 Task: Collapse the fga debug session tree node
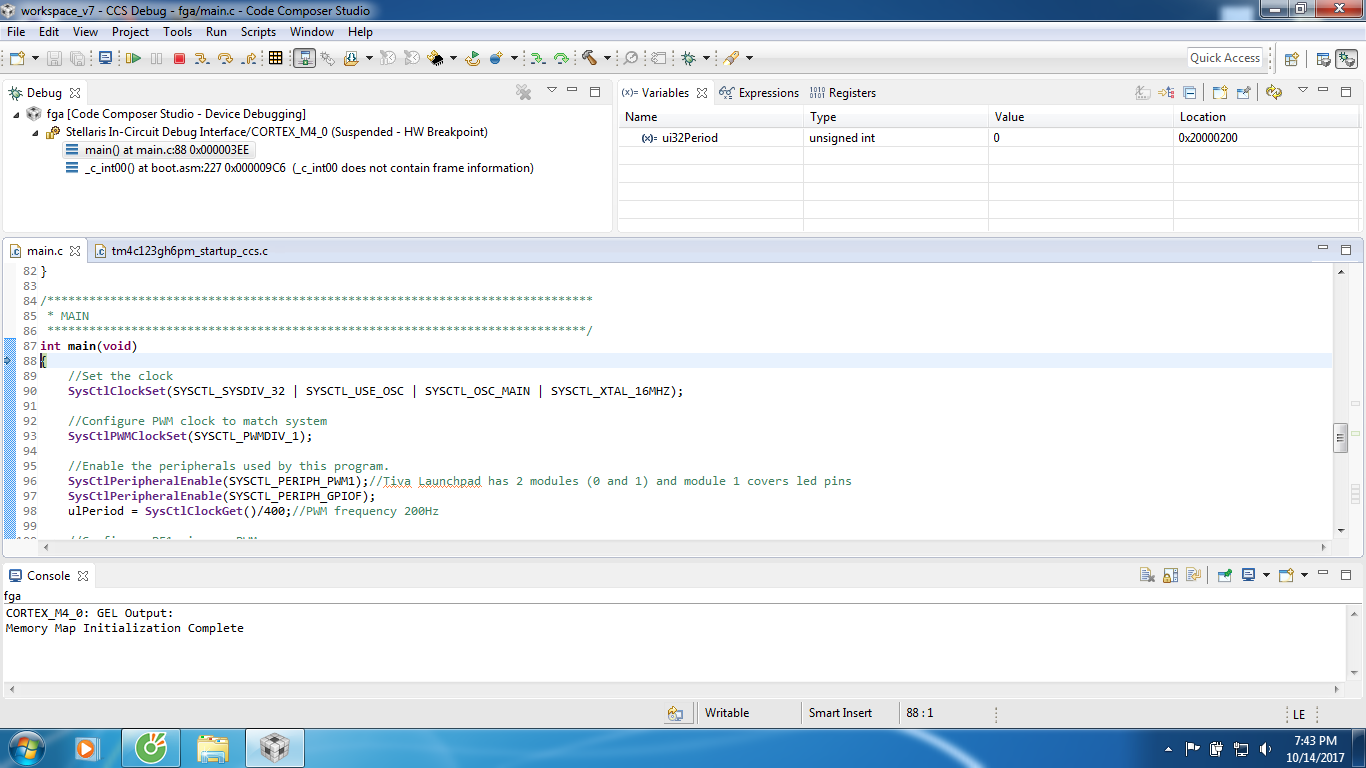(17, 114)
